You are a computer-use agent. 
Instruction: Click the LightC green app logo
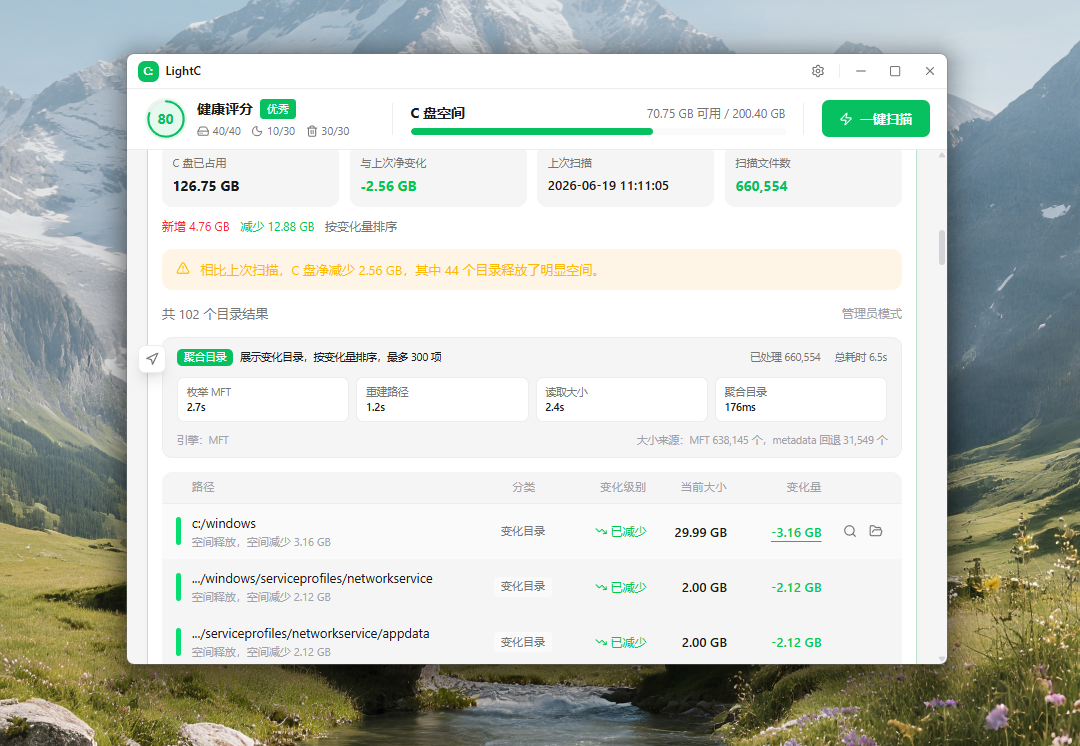[x=148, y=71]
